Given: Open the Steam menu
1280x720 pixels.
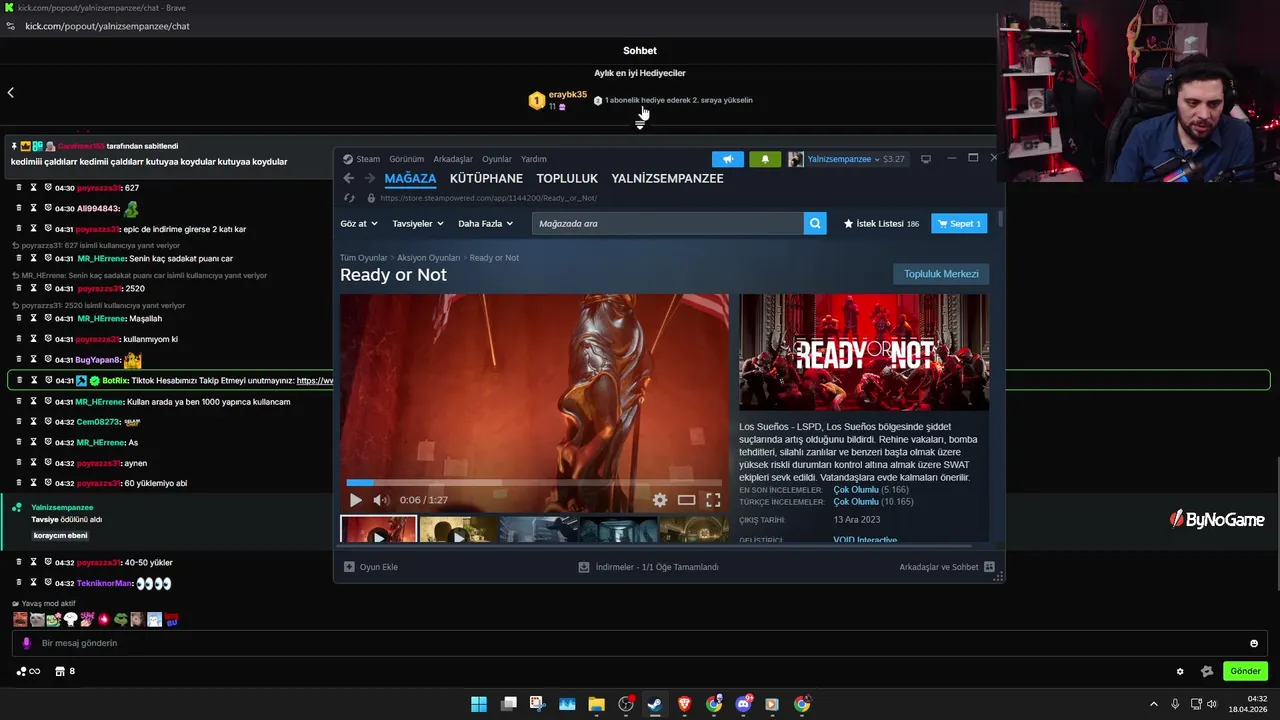Looking at the screenshot, I should pyautogui.click(x=361, y=159).
